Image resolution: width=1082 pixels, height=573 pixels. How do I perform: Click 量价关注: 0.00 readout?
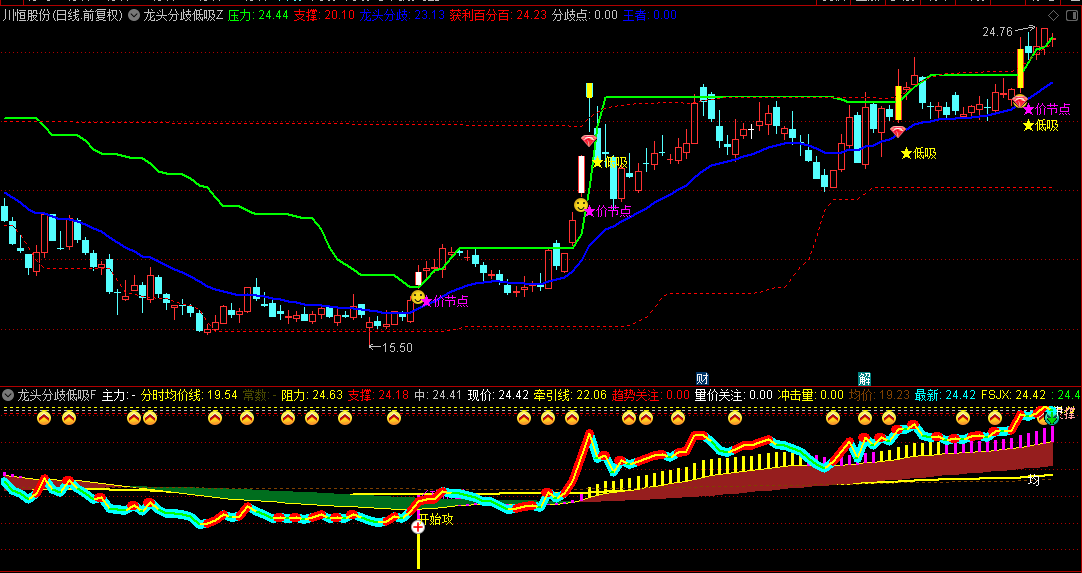tap(734, 396)
